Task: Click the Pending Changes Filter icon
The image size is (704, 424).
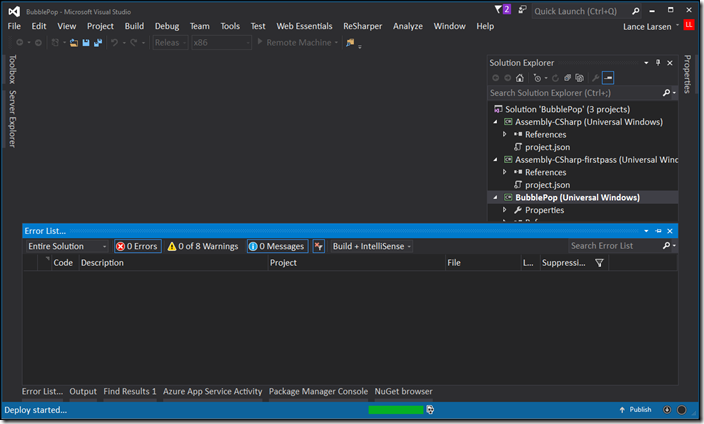Action: pos(537,78)
